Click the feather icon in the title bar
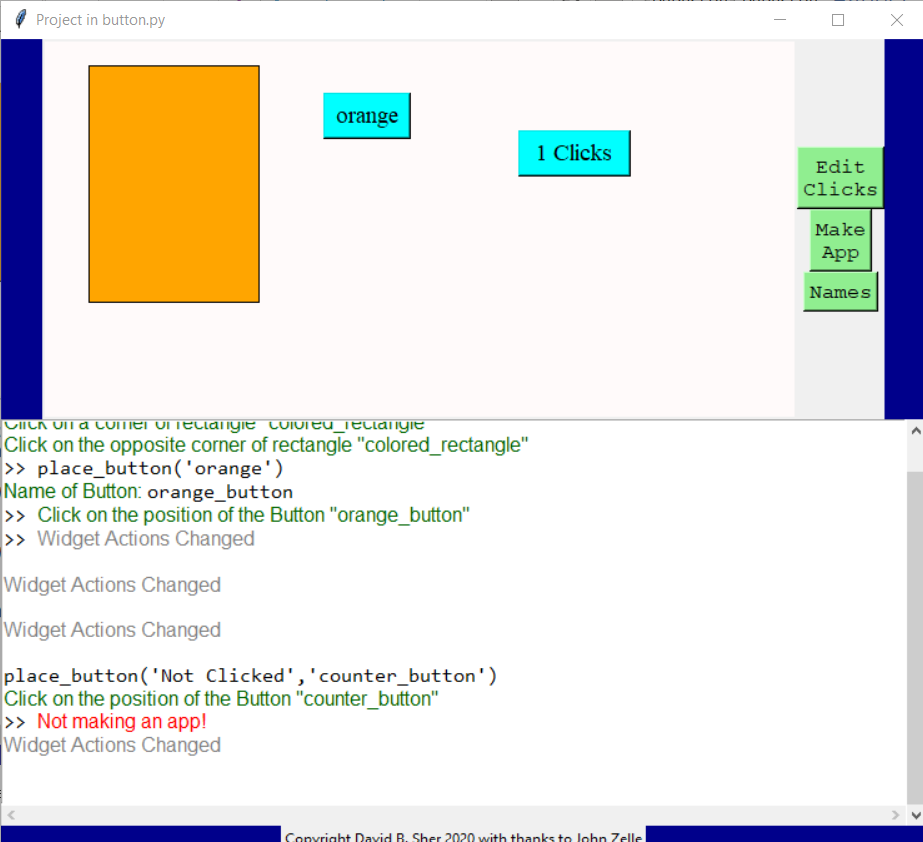The width and height of the screenshot is (923, 842). pos(21,19)
